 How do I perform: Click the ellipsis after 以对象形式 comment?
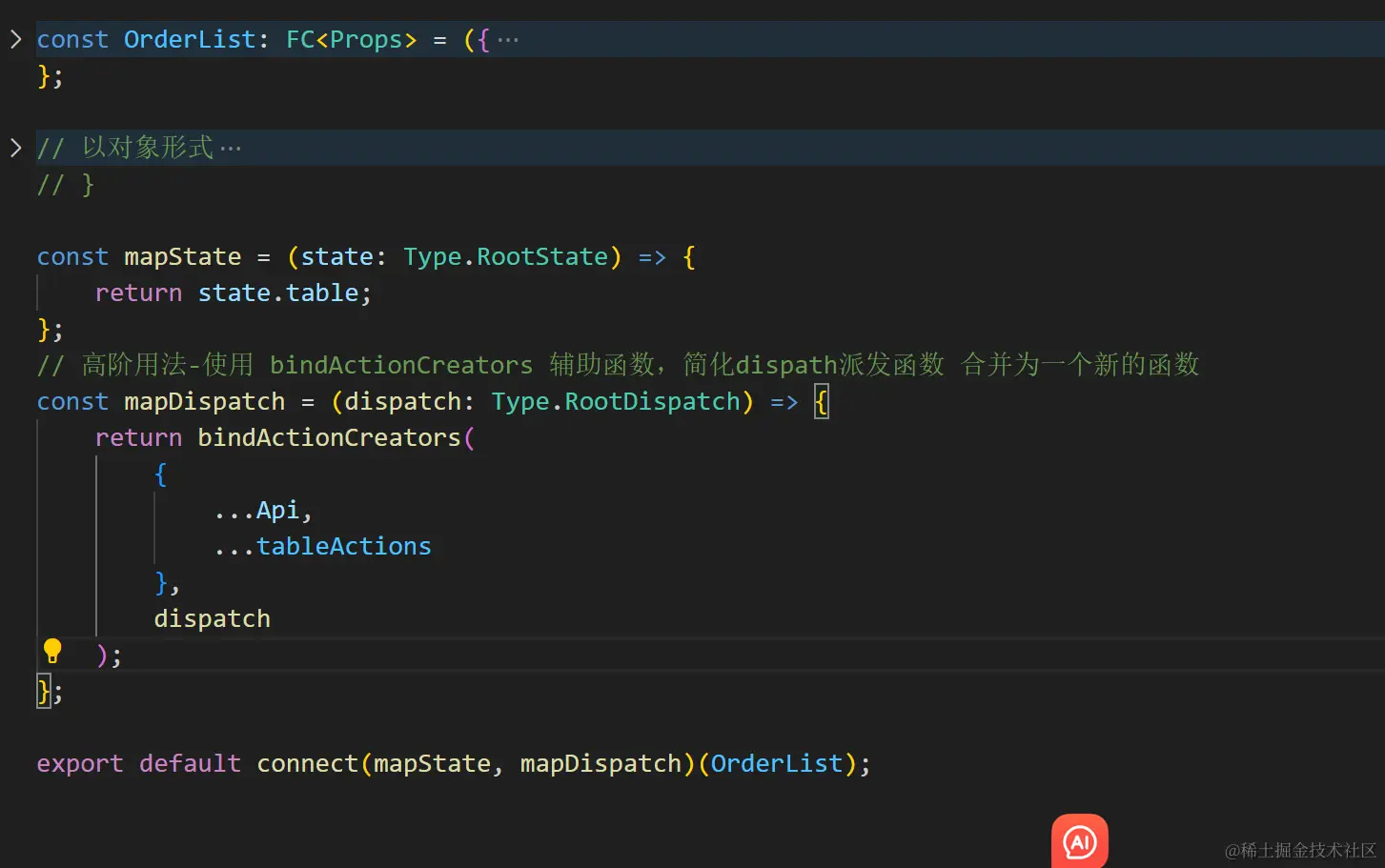click(230, 149)
